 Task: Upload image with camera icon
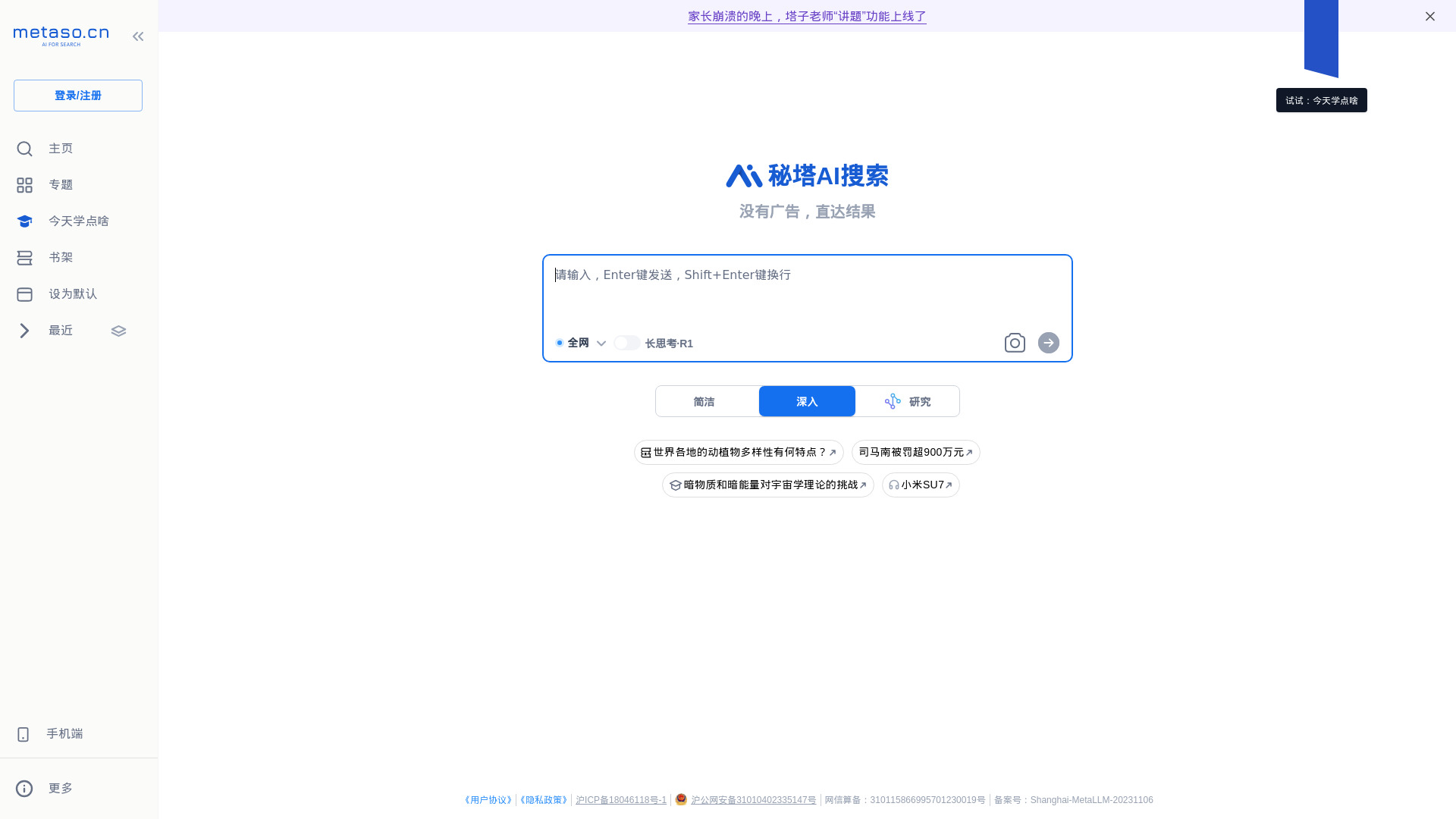click(x=1015, y=343)
